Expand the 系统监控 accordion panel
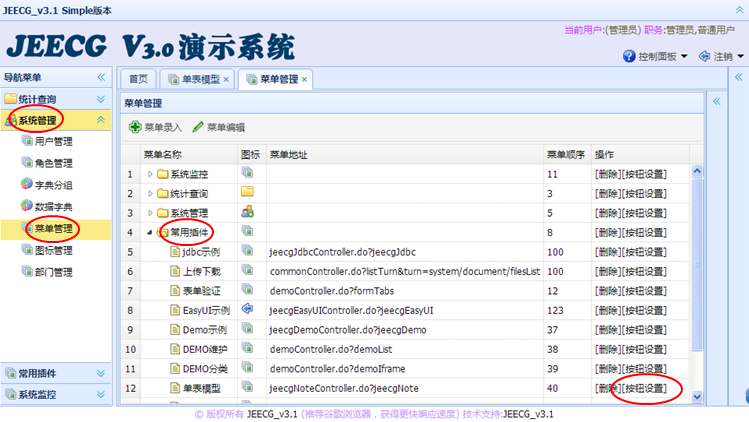The image size is (749, 422). click(x=101, y=394)
